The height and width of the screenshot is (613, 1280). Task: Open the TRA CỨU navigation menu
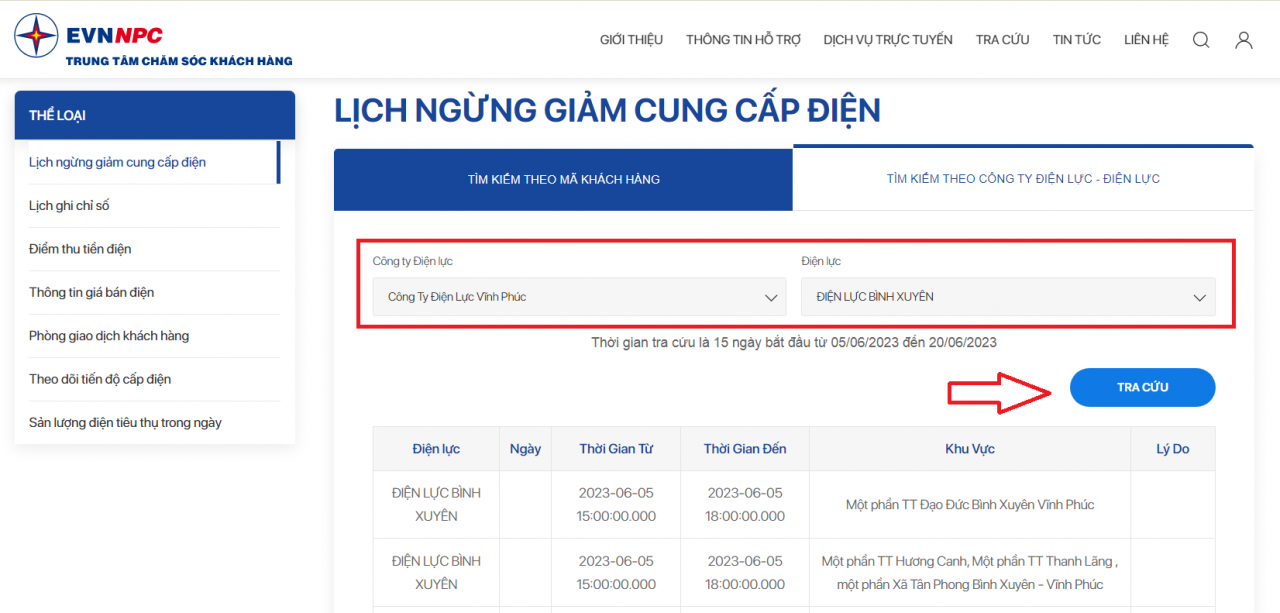click(1002, 39)
